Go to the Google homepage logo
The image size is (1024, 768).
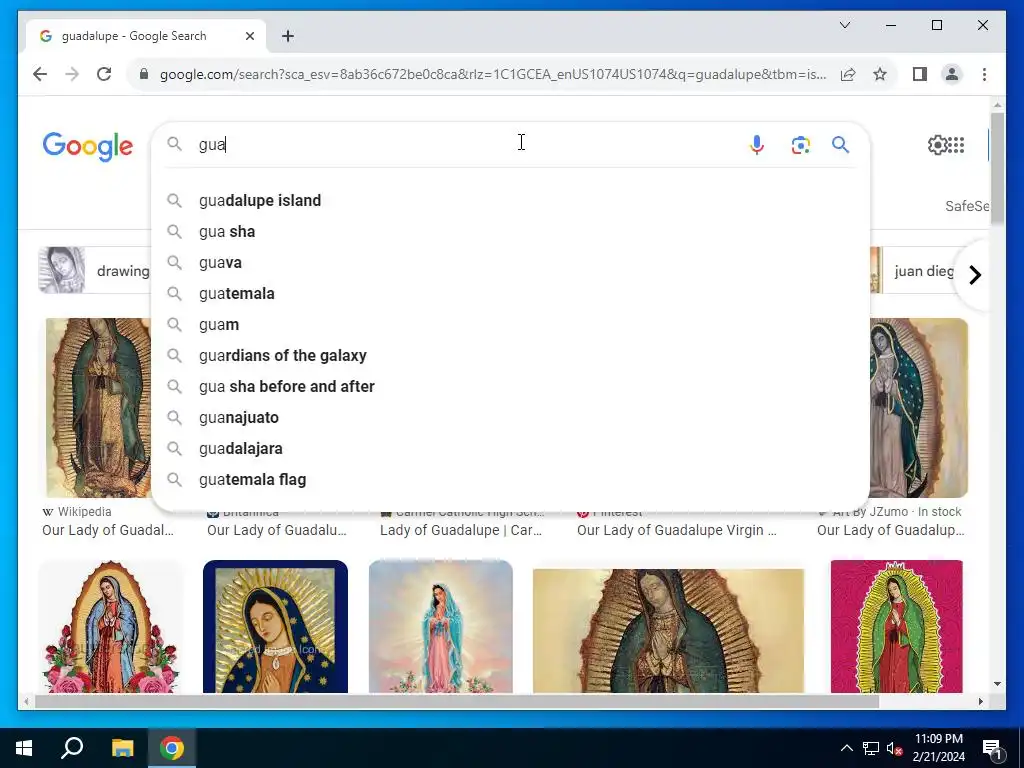click(88, 146)
